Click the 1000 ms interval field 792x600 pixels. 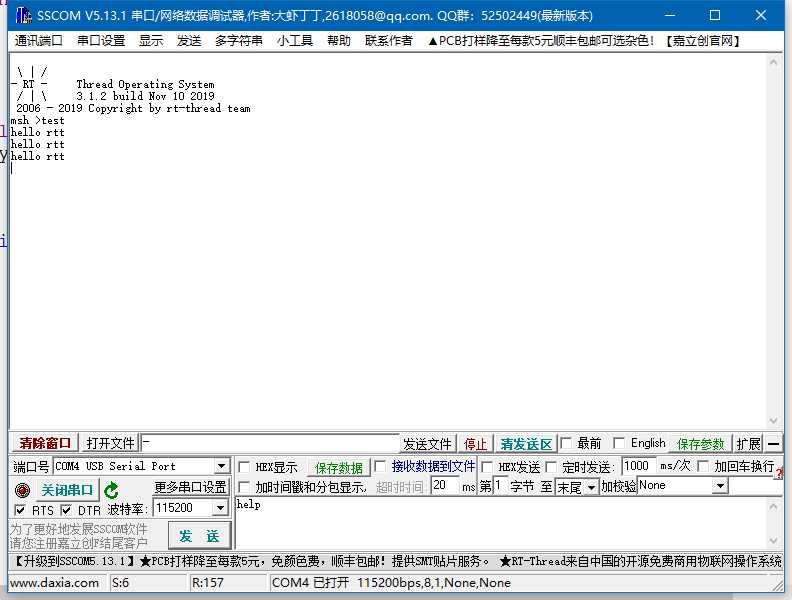639,466
